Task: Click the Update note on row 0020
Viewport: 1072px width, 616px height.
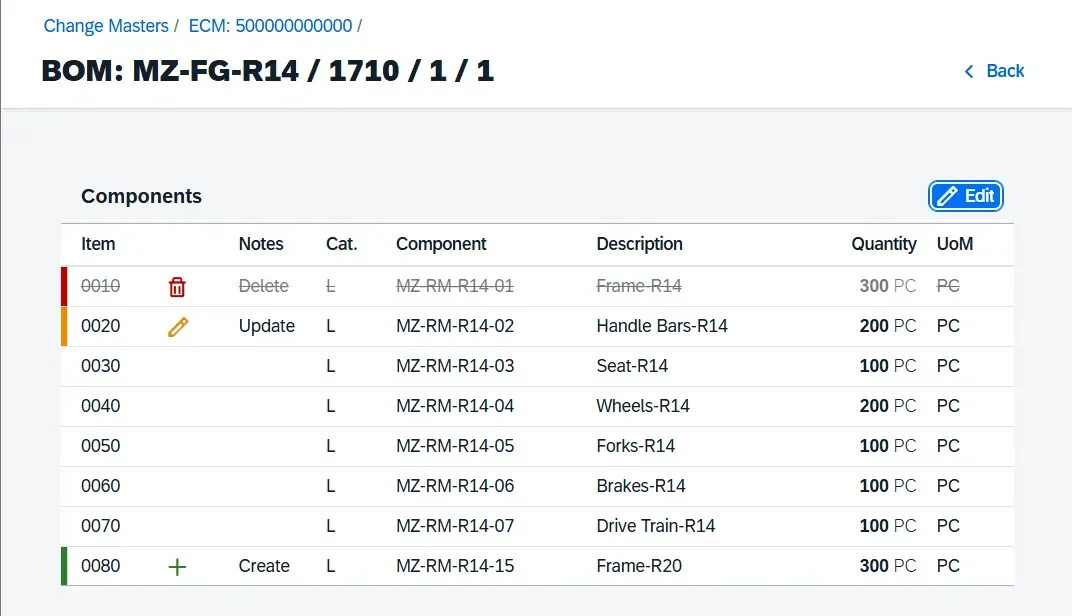Action: tap(265, 326)
